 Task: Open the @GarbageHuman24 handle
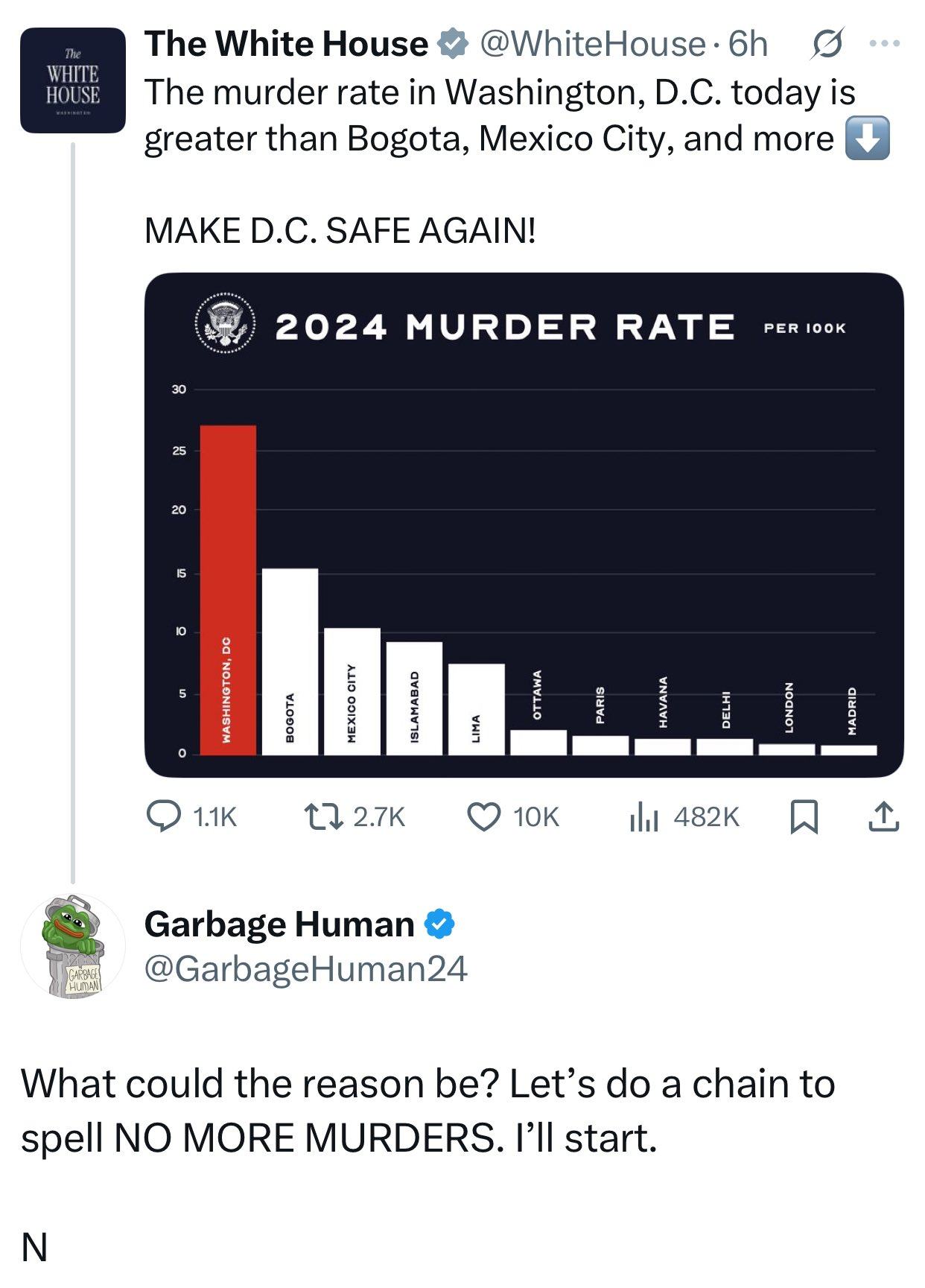305,969
